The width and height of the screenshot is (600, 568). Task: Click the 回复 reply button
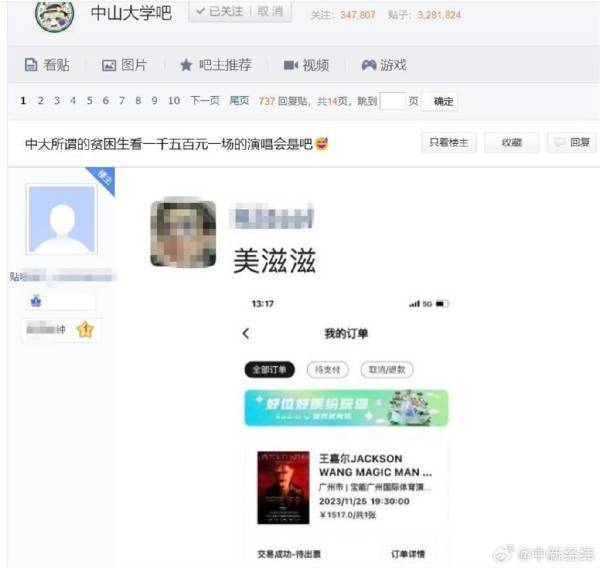(x=572, y=142)
